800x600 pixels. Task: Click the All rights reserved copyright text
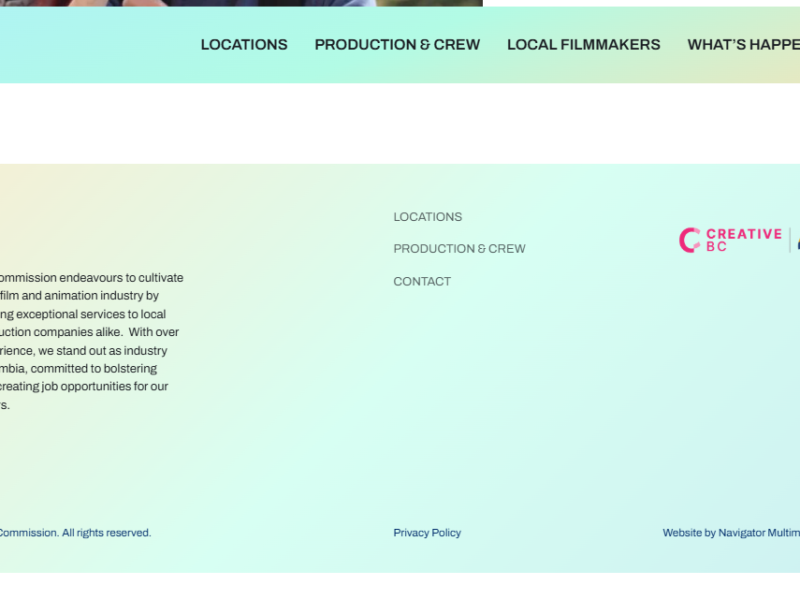click(75, 533)
